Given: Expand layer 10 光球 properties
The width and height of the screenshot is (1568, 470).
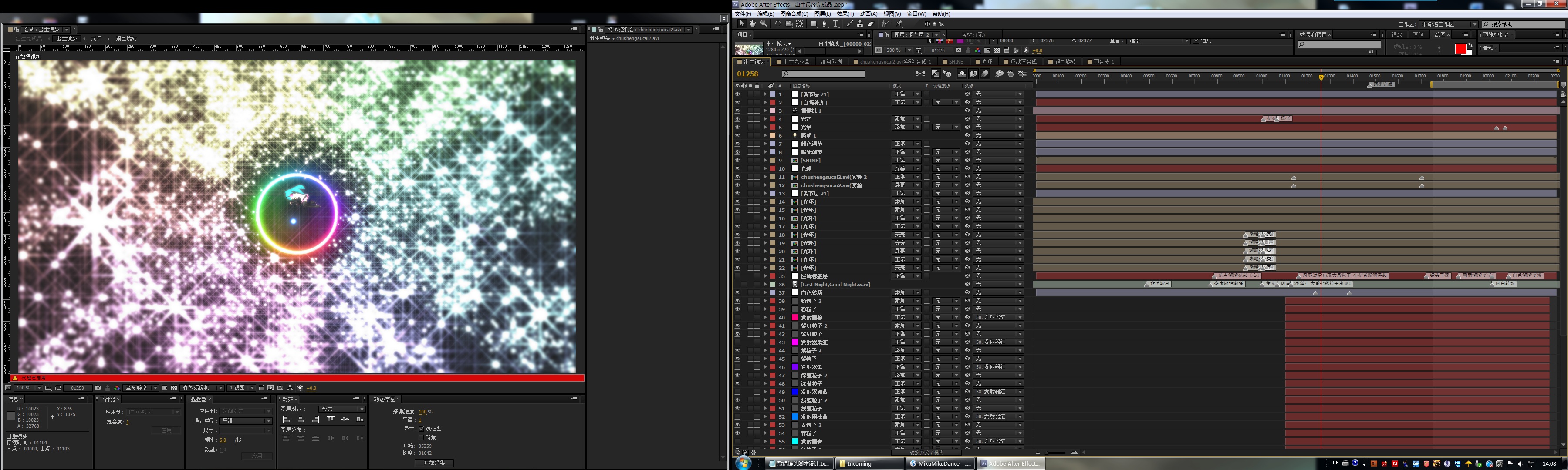Looking at the screenshot, I should pyautogui.click(x=765, y=169).
